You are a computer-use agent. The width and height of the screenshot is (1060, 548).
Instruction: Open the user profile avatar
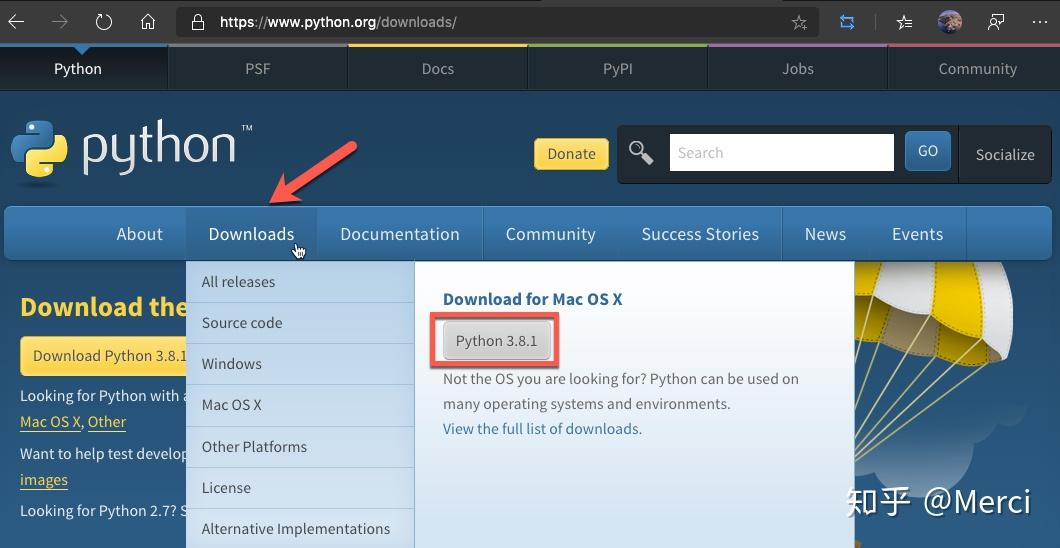pos(950,22)
